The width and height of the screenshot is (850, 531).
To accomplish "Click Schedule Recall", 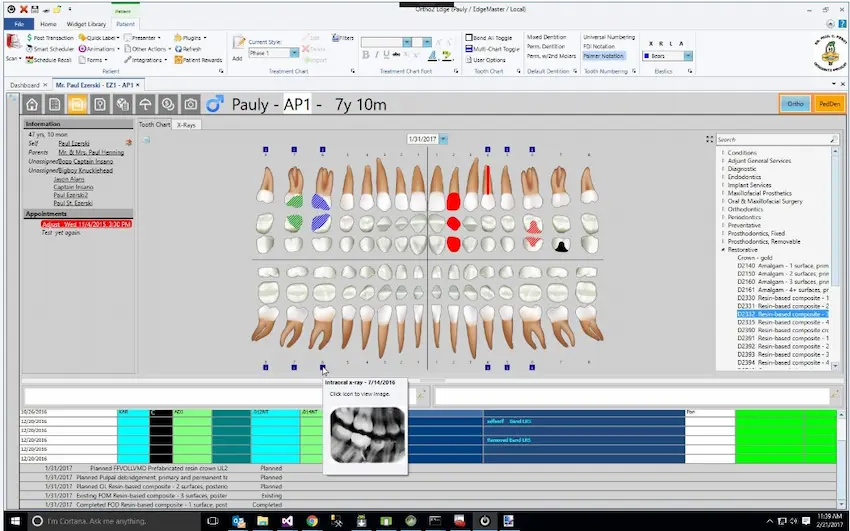I will 49,60.
